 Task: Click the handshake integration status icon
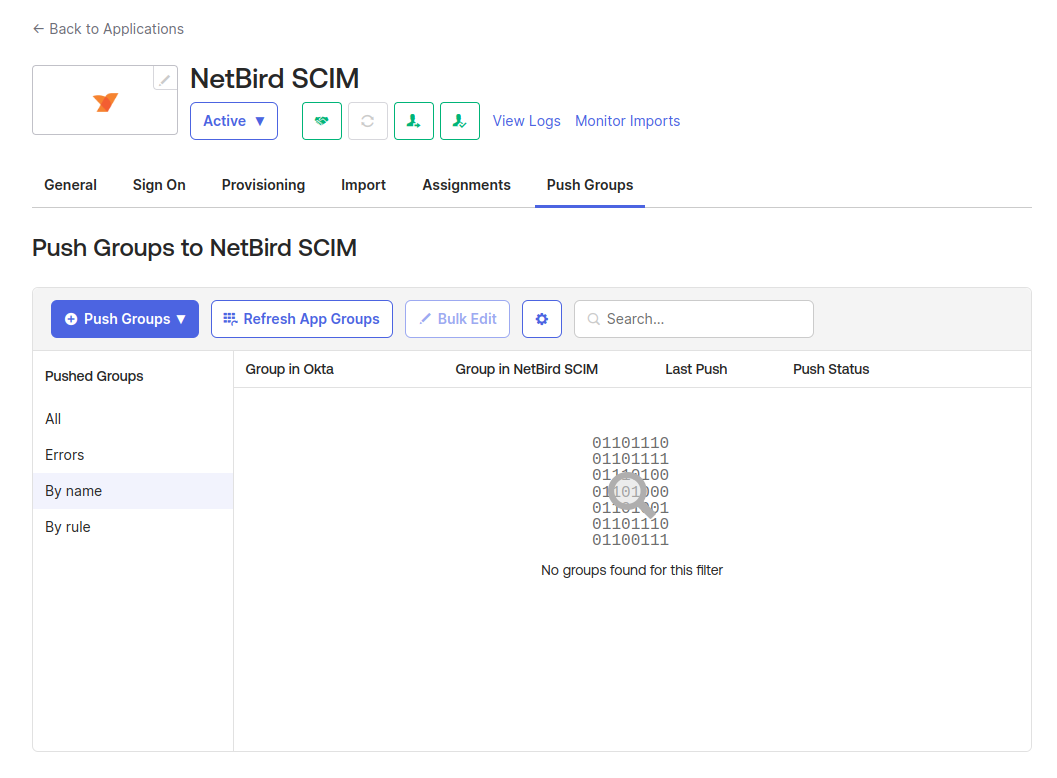pos(322,121)
